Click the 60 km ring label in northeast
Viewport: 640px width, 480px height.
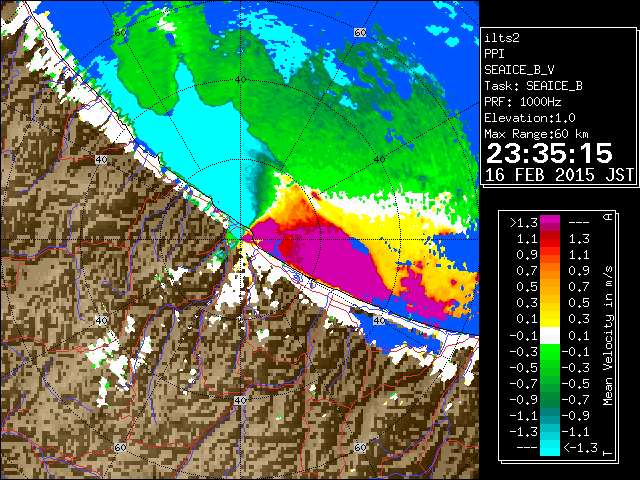point(360,33)
